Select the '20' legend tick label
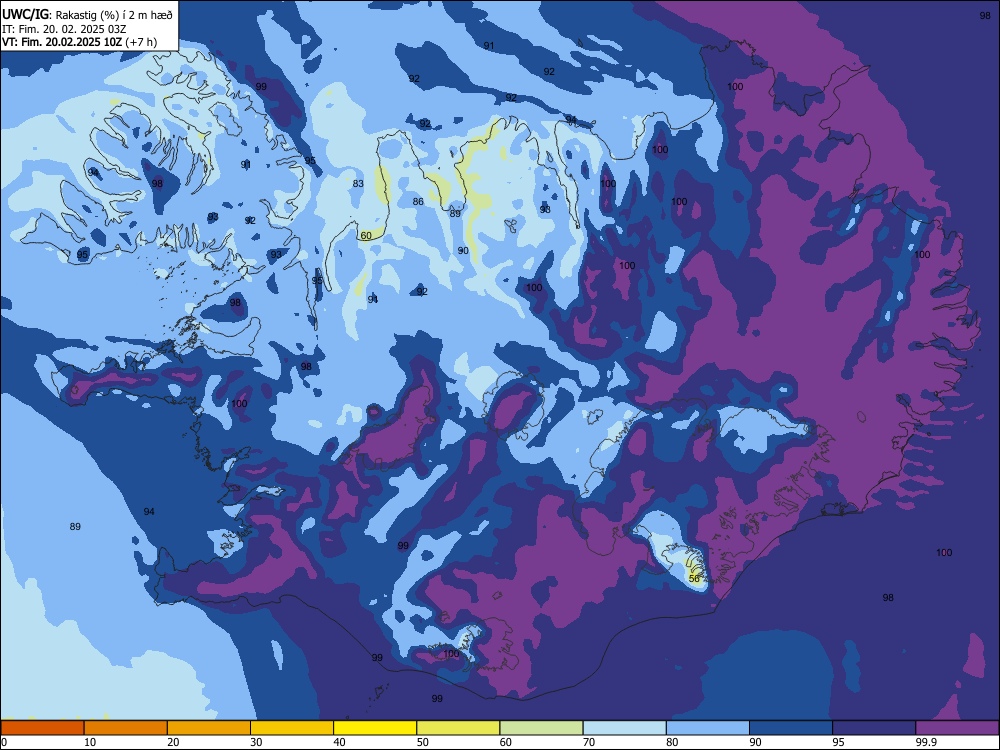1000x750 pixels. click(173, 742)
